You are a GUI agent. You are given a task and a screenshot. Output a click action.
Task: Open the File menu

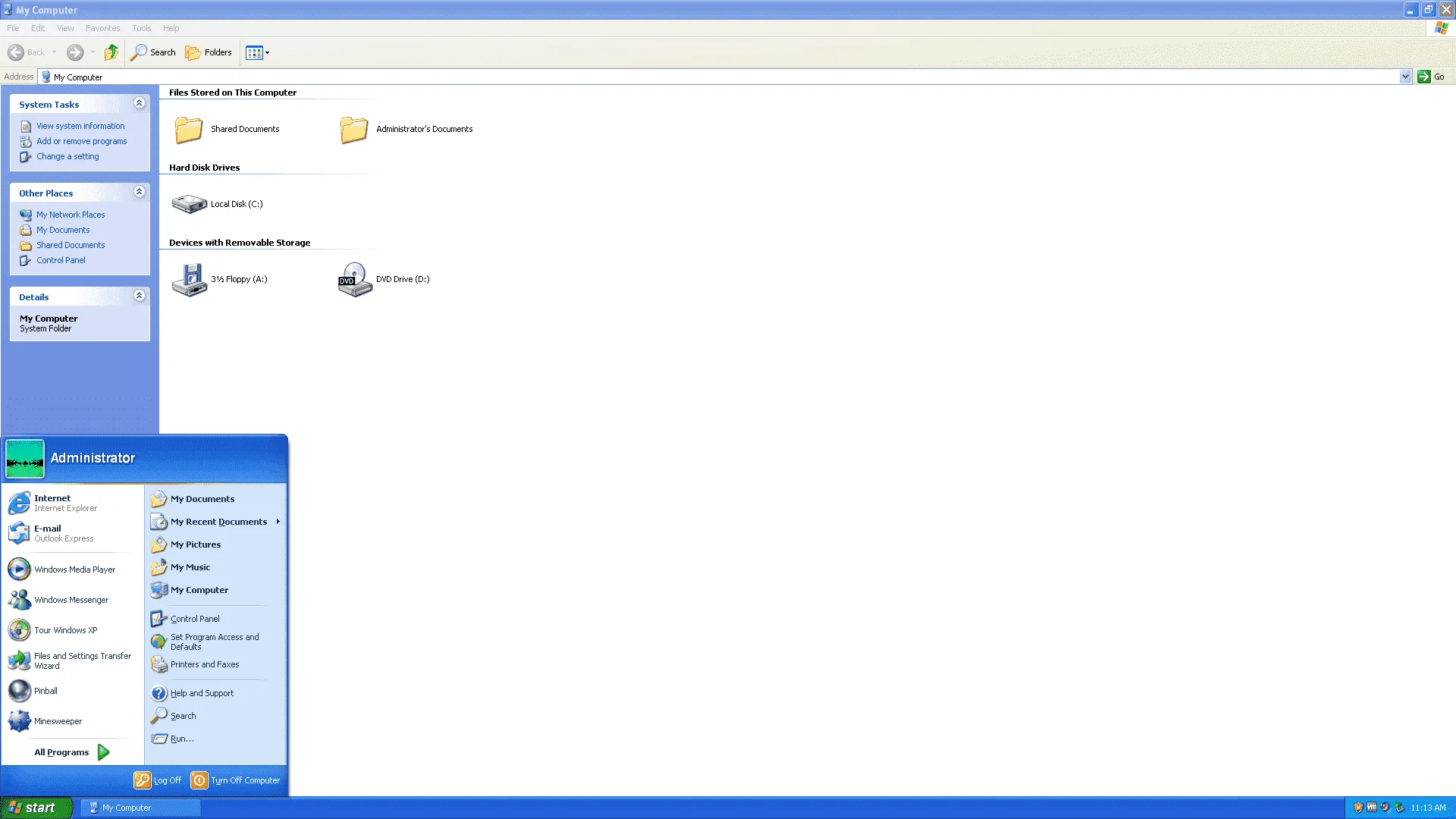pyautogui.click(x=13, y=28)
